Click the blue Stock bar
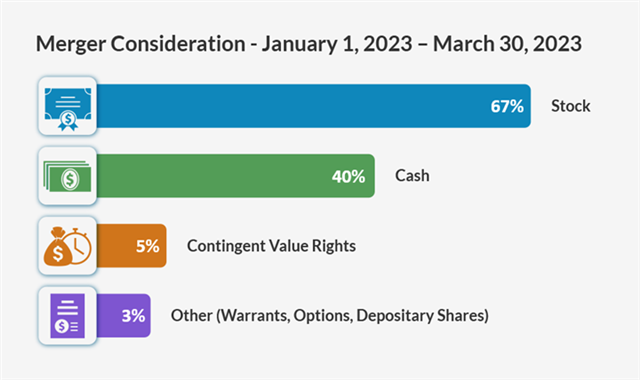The image size is (640, 380). tap(313, 106)
